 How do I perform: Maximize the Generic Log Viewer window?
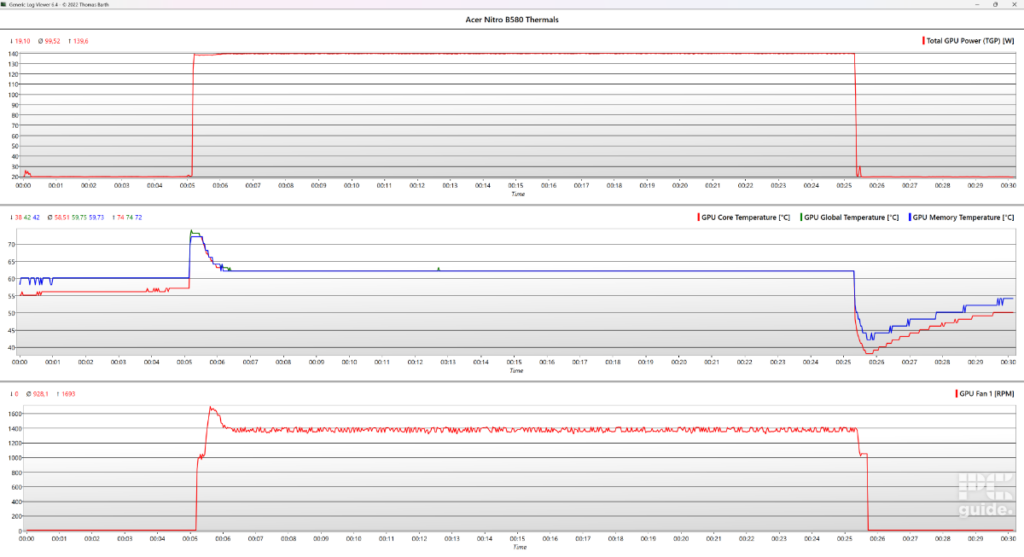click(995, 4)
